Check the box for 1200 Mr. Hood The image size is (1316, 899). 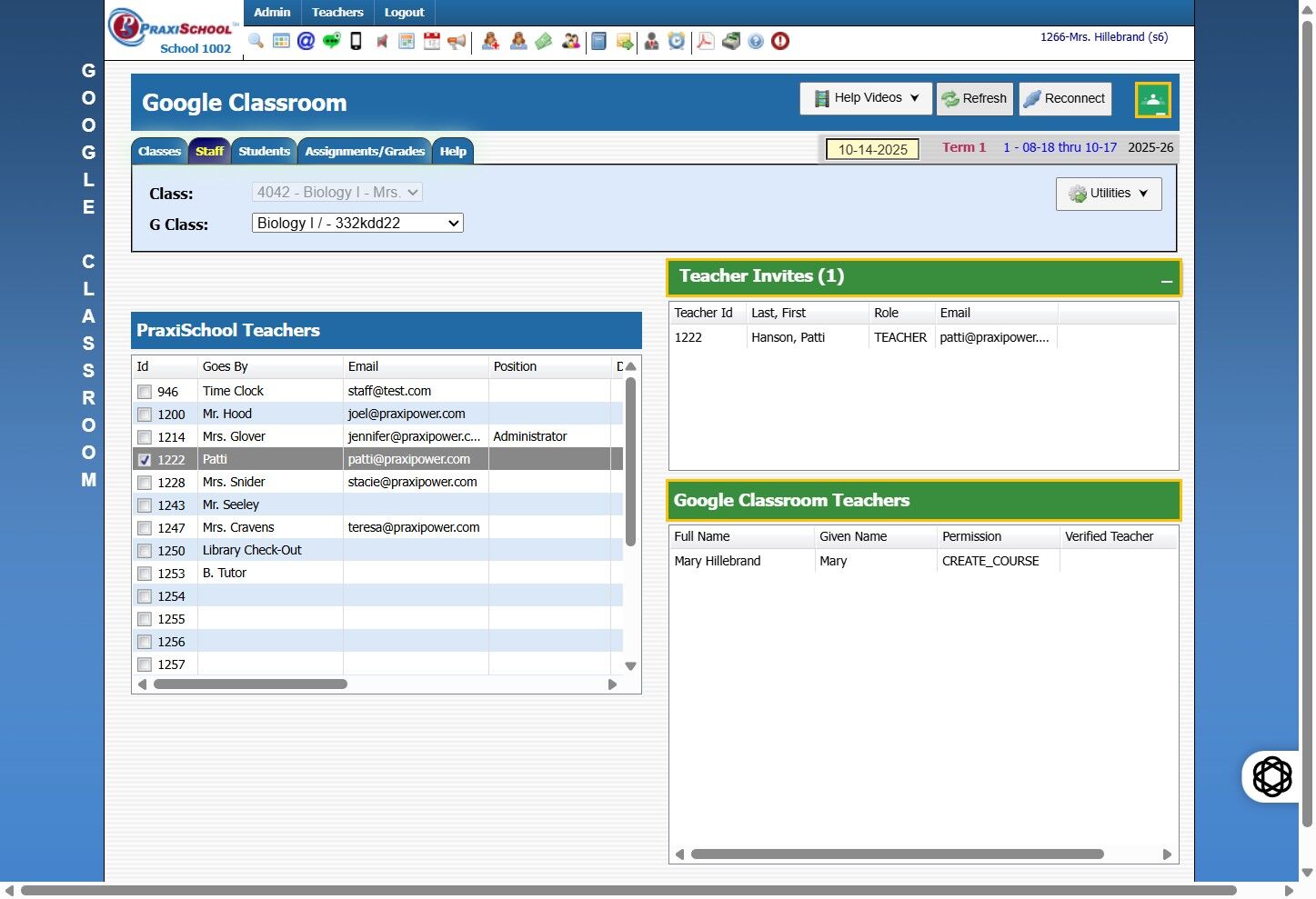pos(145,415)
